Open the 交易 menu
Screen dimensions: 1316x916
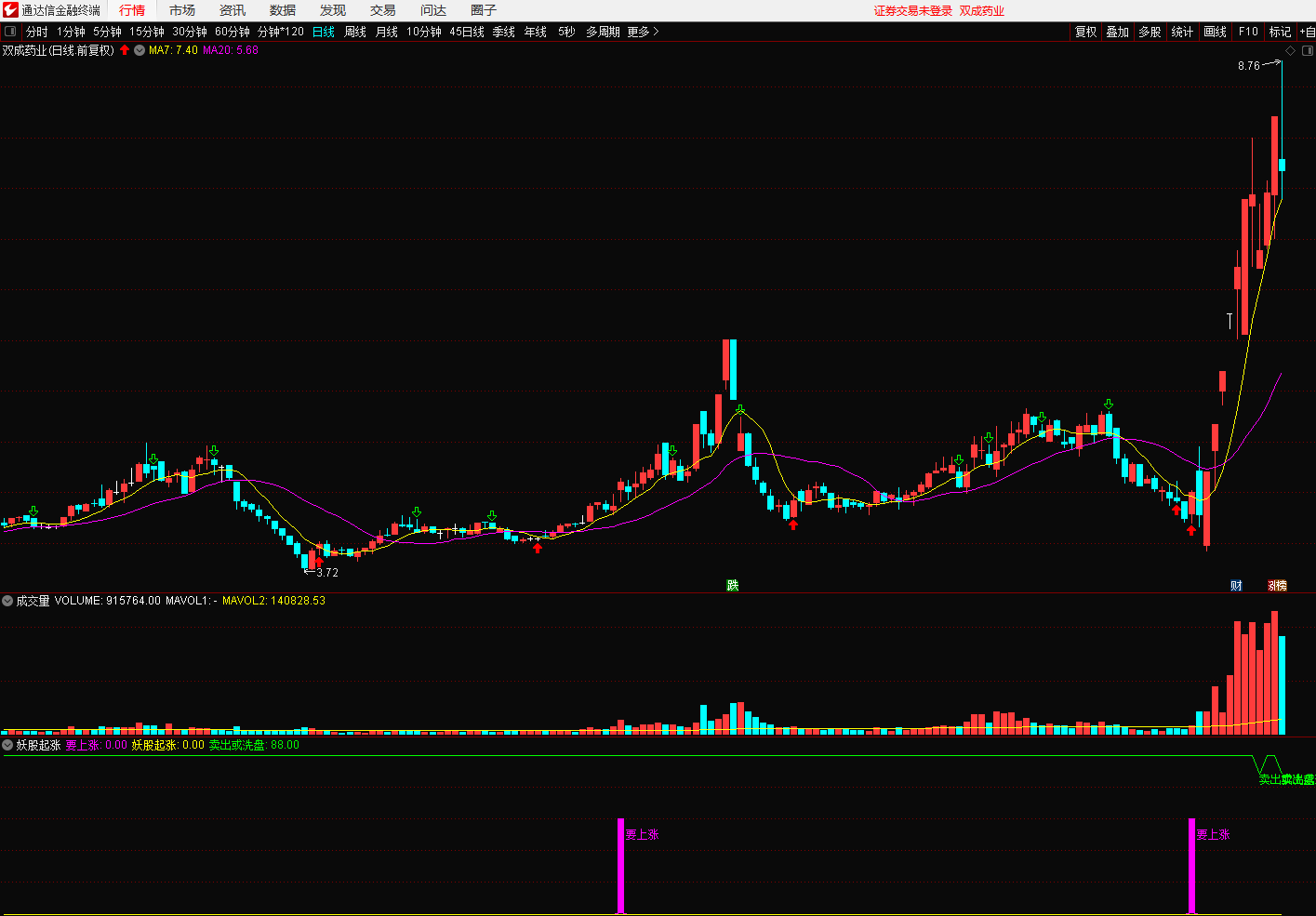(383, 10)
